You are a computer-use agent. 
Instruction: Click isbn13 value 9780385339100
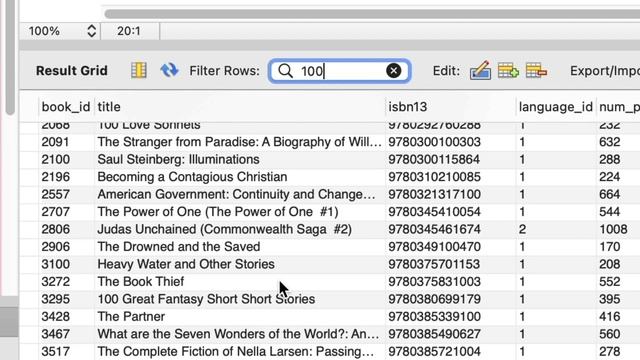pos(434,317)
